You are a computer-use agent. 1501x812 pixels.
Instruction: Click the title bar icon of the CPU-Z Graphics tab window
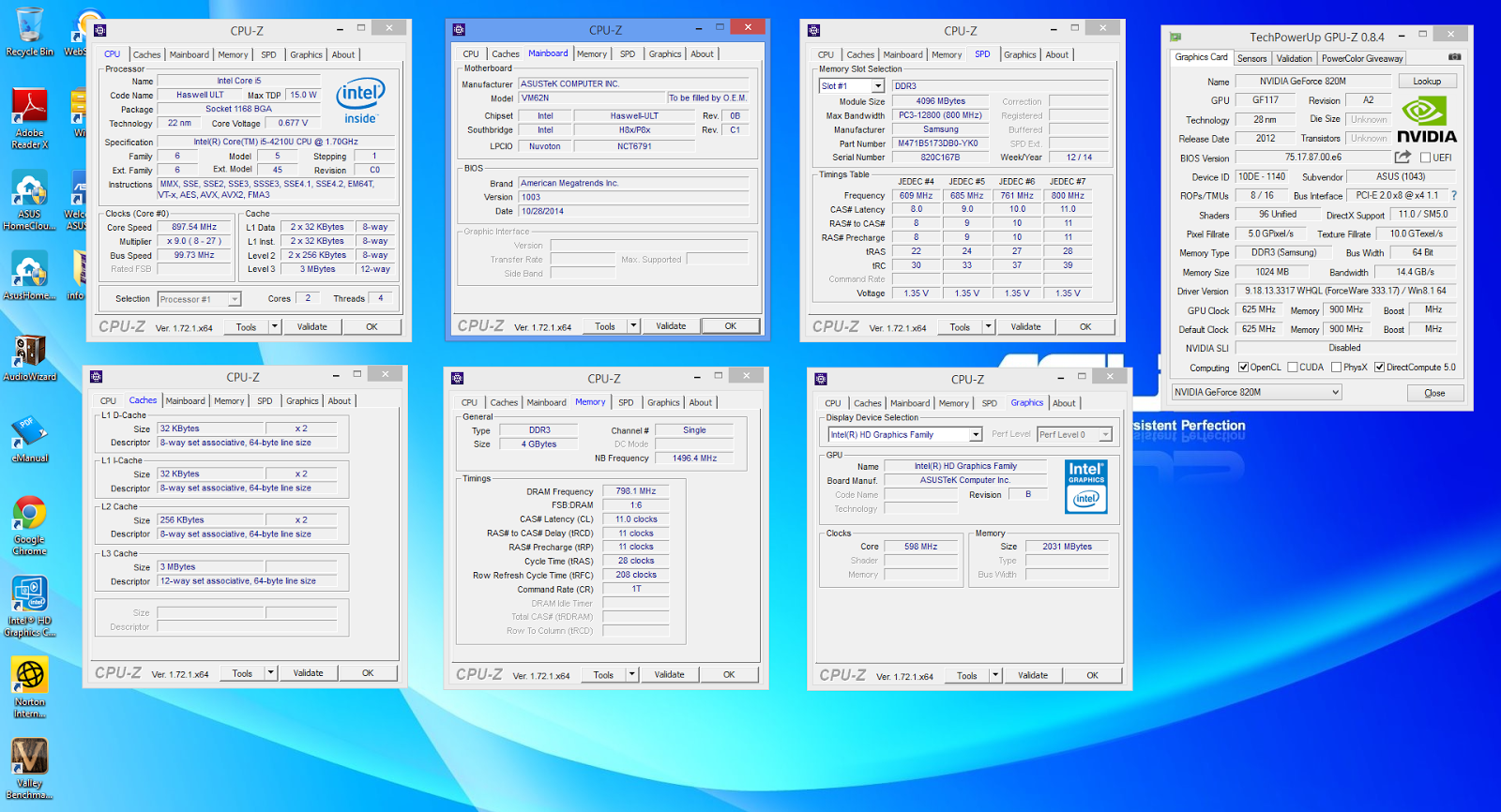[821, 380]
